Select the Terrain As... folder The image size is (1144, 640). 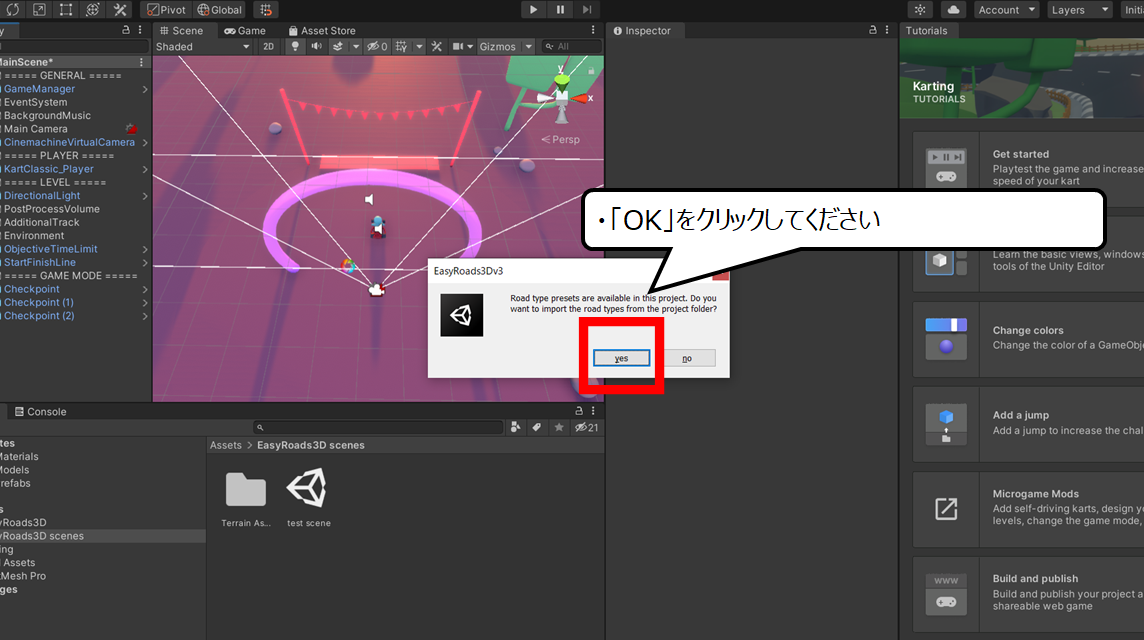246,498
